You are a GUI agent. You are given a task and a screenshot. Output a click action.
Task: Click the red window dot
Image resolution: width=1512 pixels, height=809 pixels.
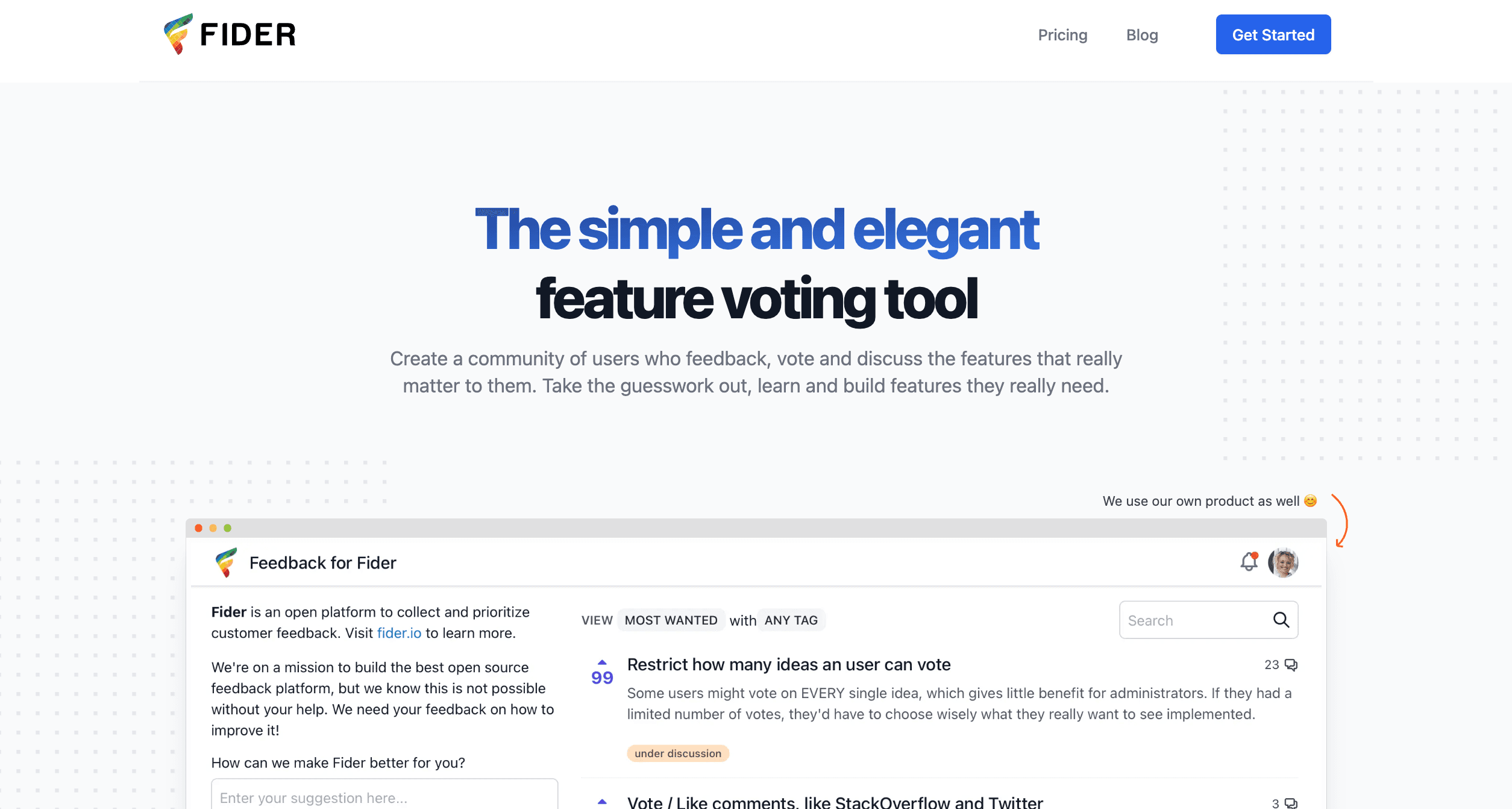199,528
